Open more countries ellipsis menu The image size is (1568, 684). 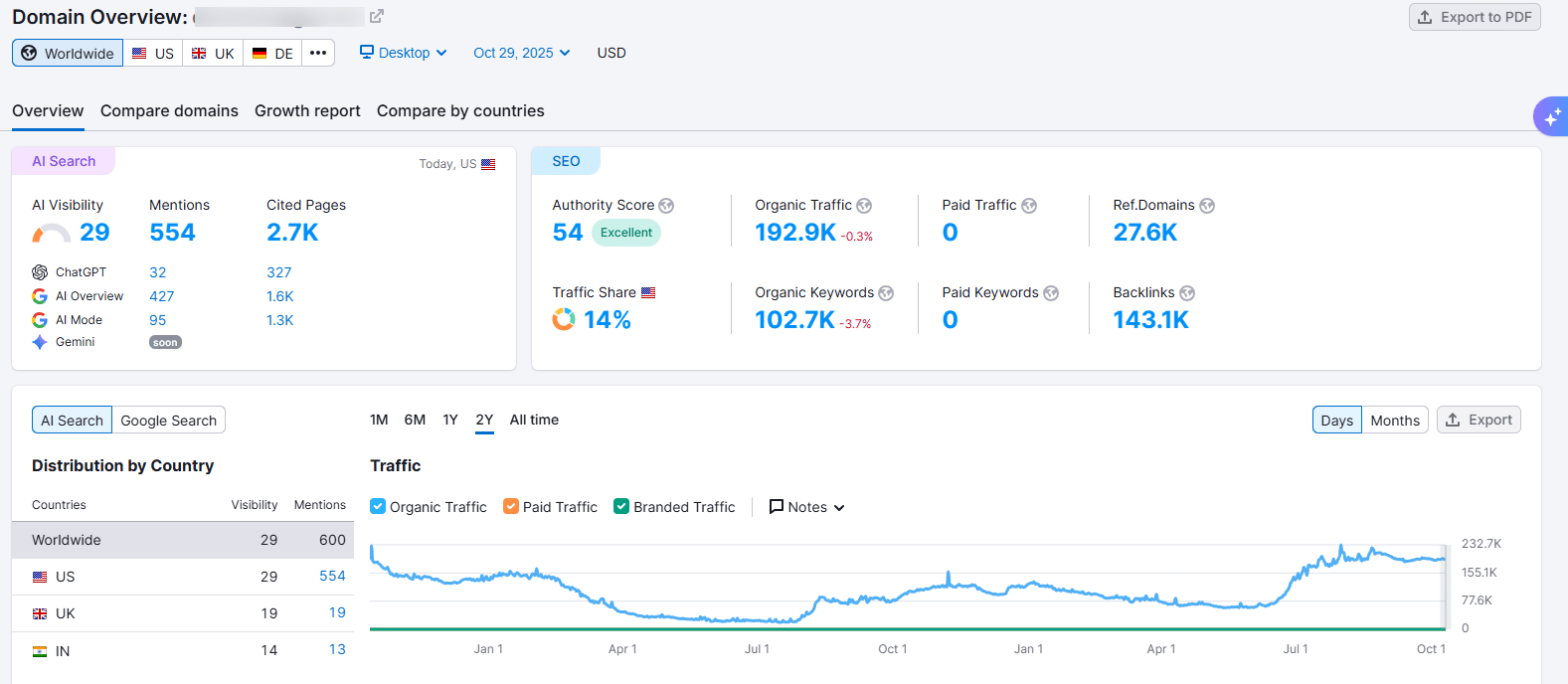tap(318, 53)
